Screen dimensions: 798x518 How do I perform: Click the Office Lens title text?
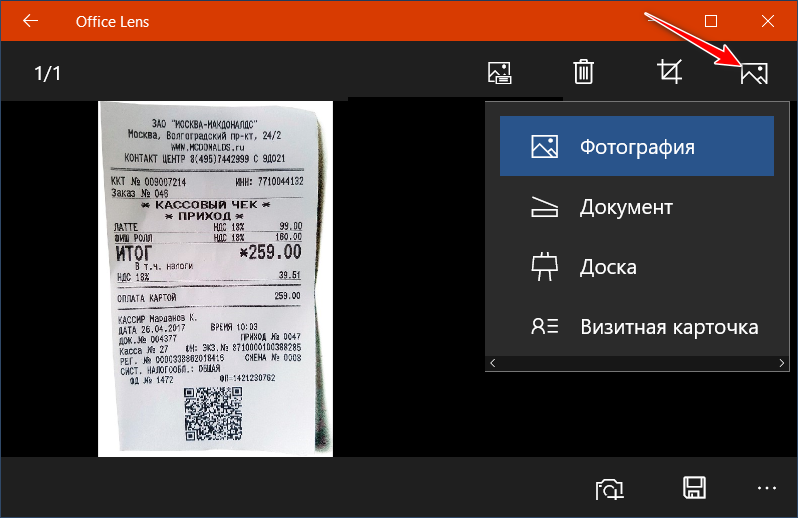pos(112,22)
